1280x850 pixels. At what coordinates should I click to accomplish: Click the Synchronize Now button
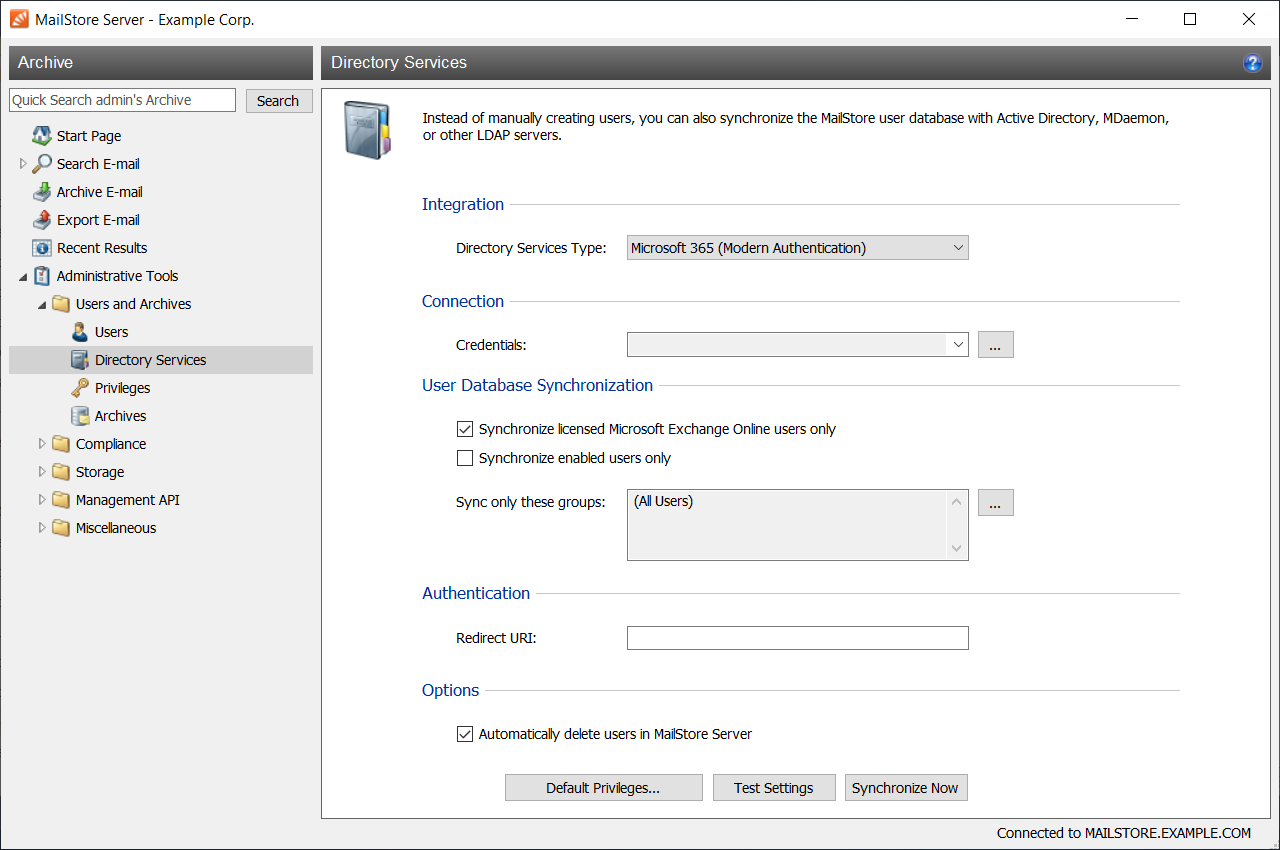click(x=905, y=788)
